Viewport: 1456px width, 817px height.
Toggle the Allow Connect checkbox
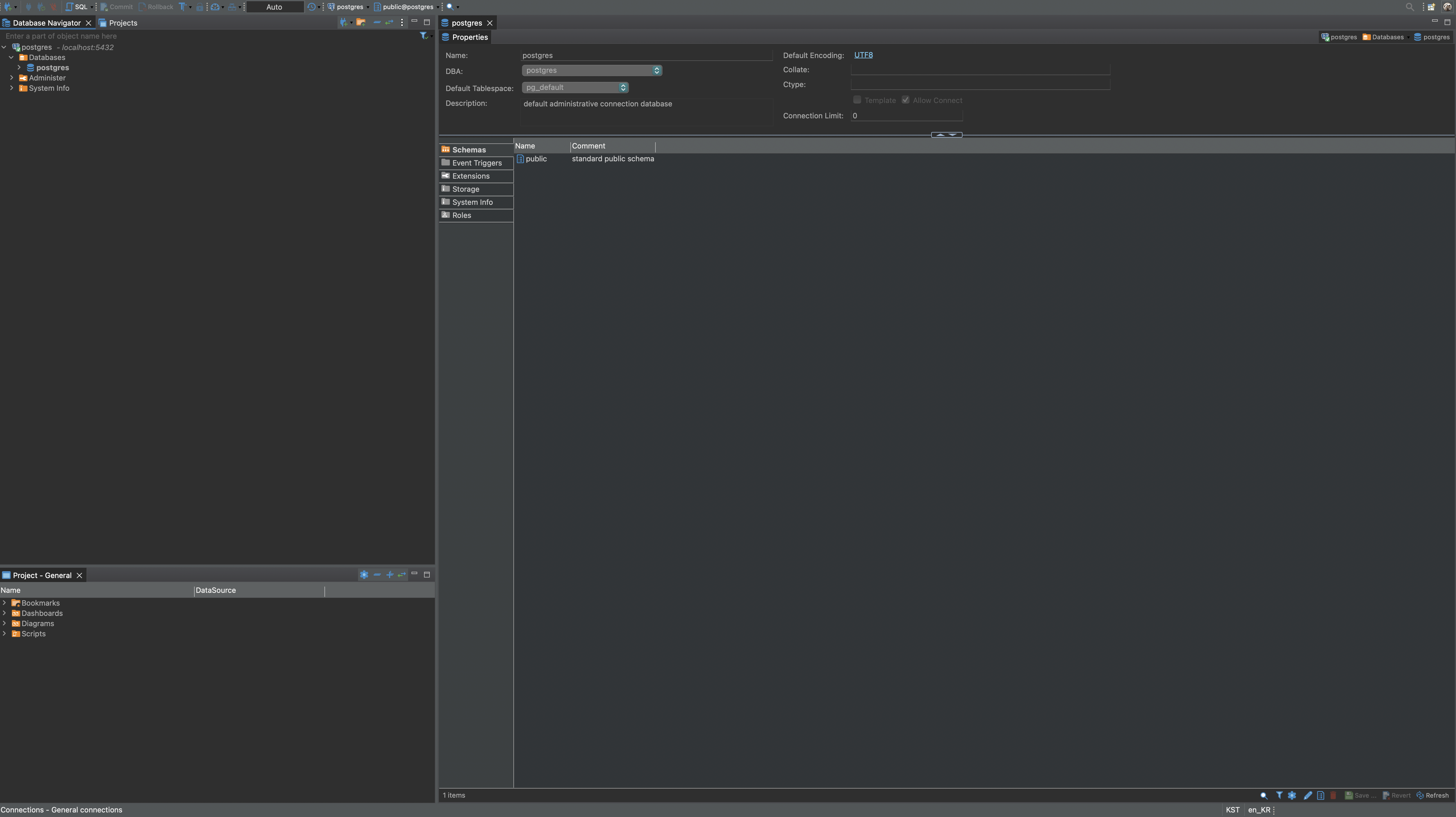906,100
